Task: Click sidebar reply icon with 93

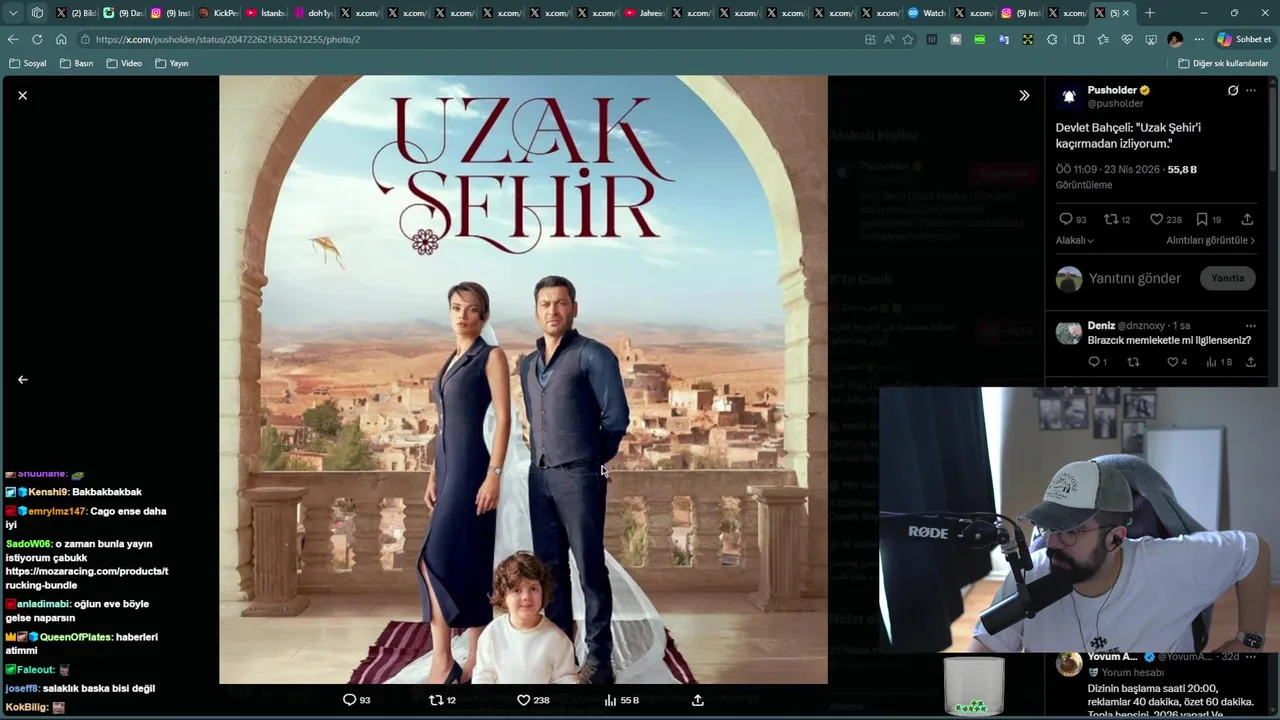Action: tap(1073, 219)
